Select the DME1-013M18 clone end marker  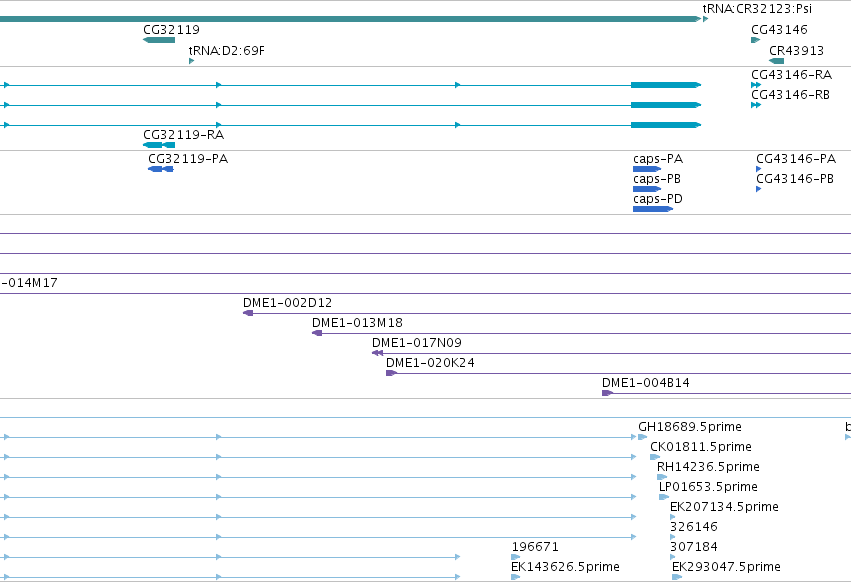pos(317,333)
